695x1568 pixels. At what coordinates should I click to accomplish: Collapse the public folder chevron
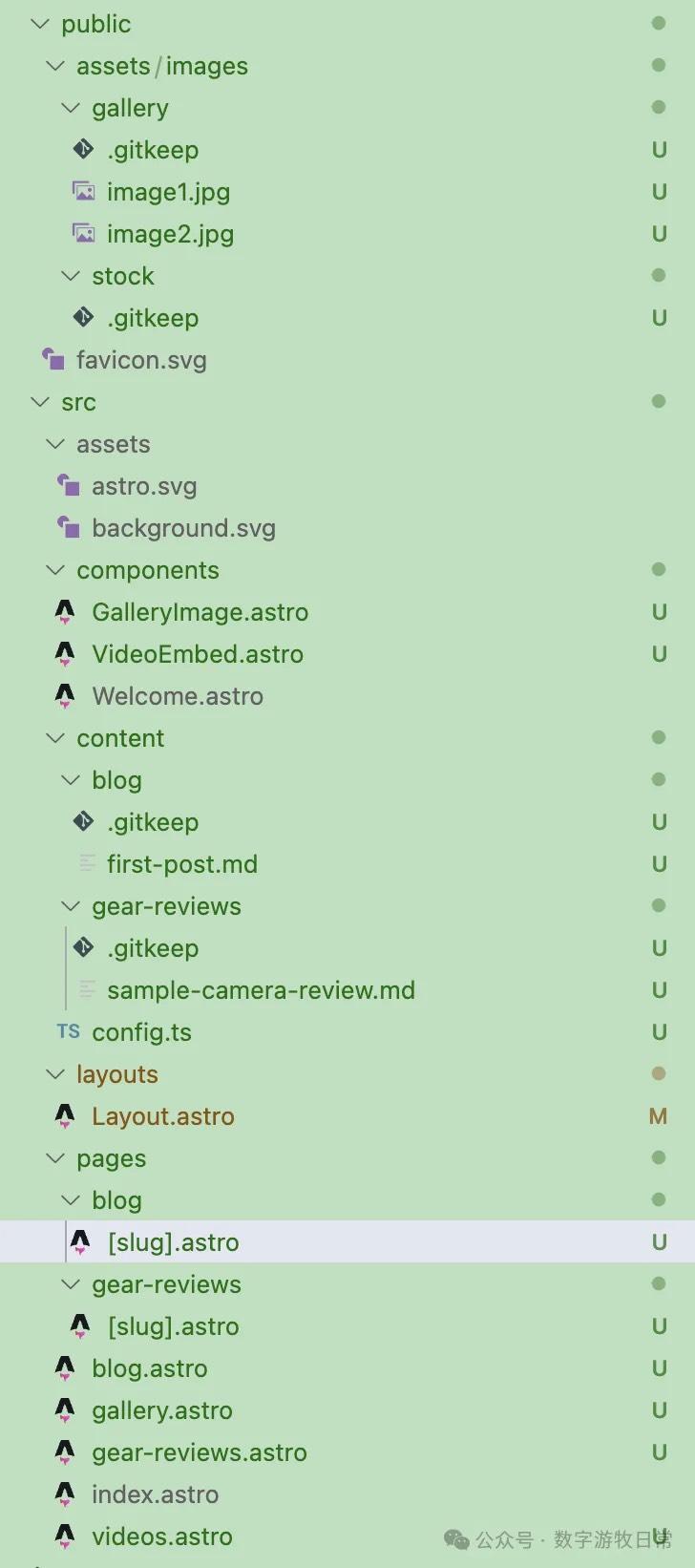pos(40,23)
